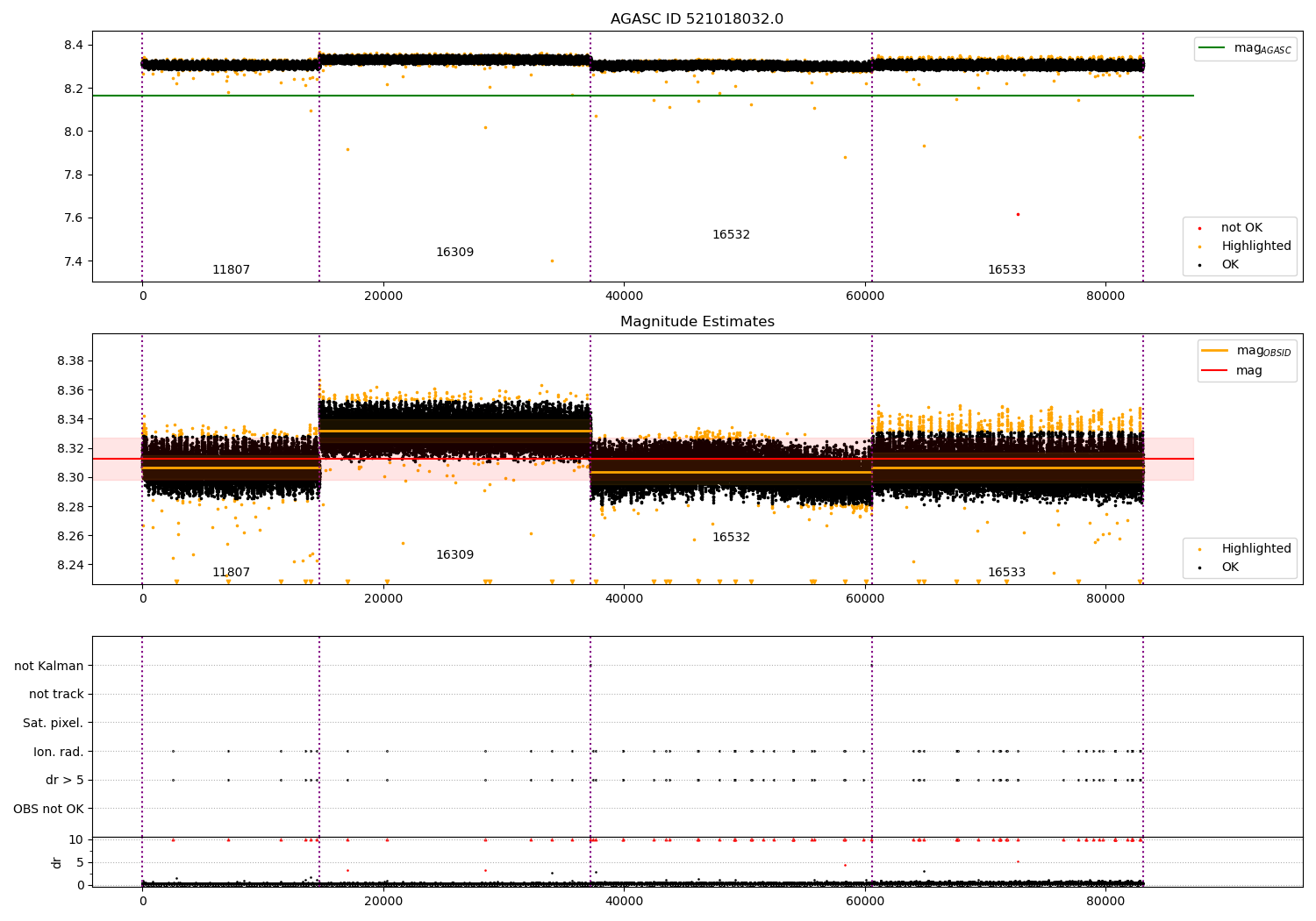Select the mag AGASC legend entry
Screen dimensions: 1316x921
pos(1245,49)
